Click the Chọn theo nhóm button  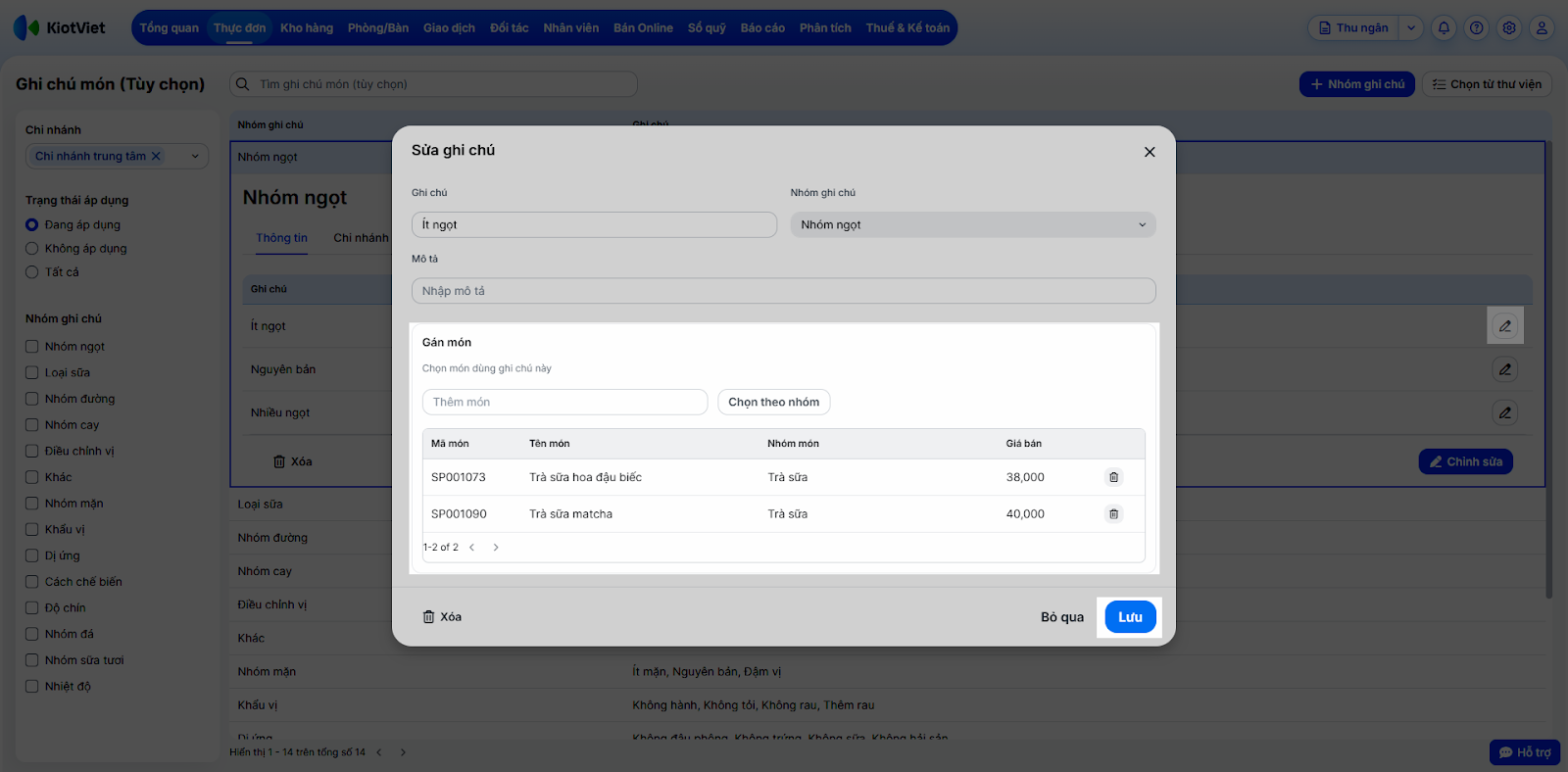773,403
